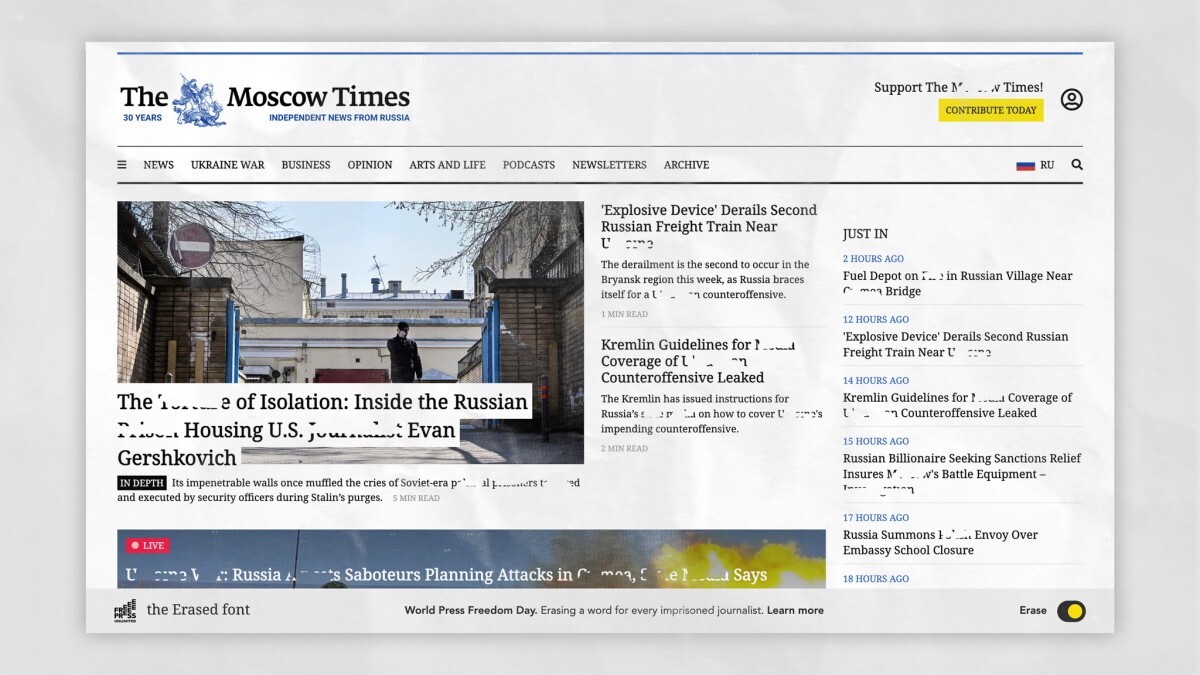The height and width of the screenshot is (675, 1200).
Task: Open Just In 'Explosive Device' 12 hours story
Action: (x=955, y=344)
